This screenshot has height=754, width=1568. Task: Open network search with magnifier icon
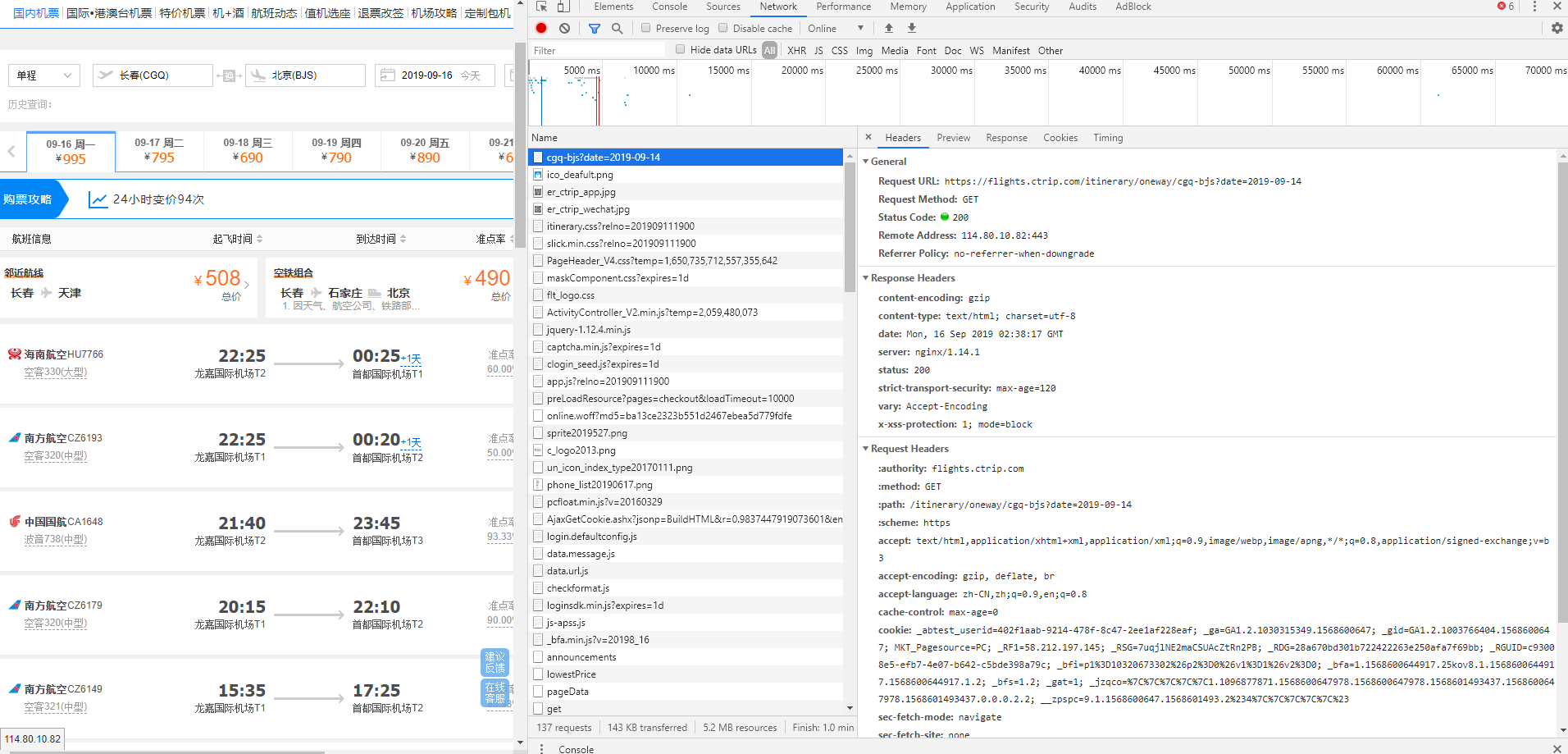point(618,28)
